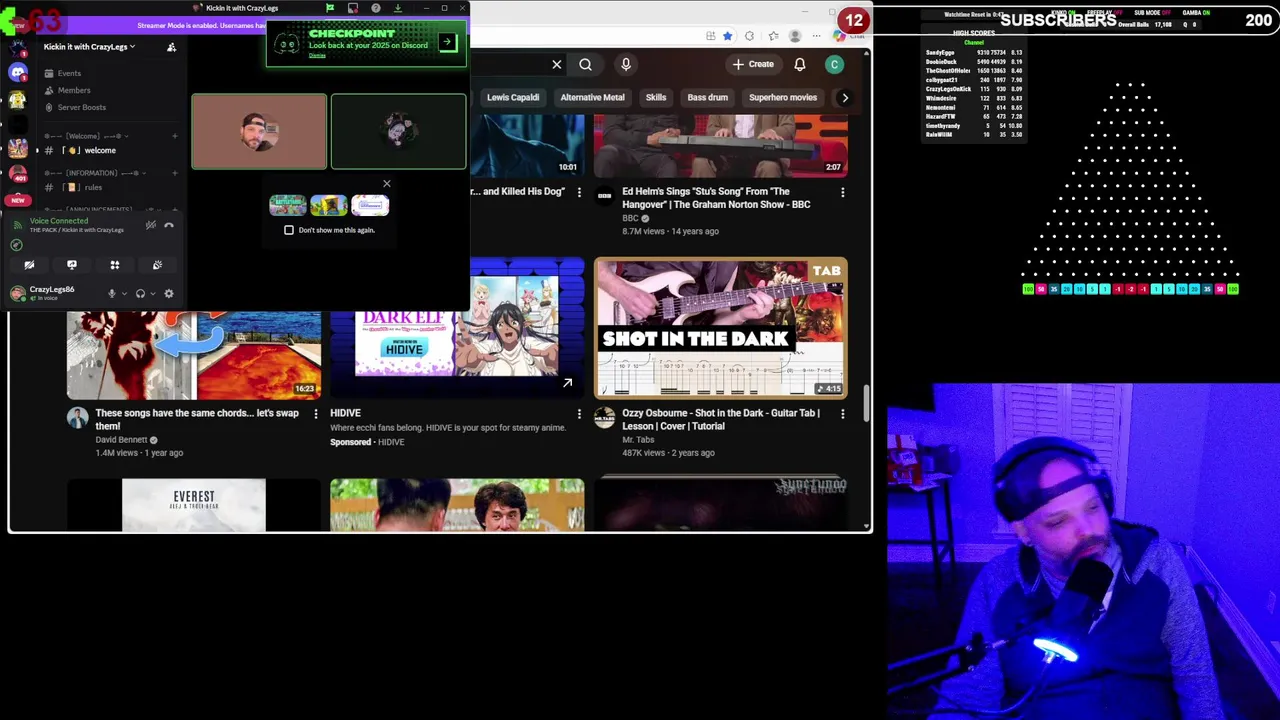The width and height of the screenshot is (1280, 720).
Task: Deafen headphones in Discord user panel
Action: click(x=140, y=293)
